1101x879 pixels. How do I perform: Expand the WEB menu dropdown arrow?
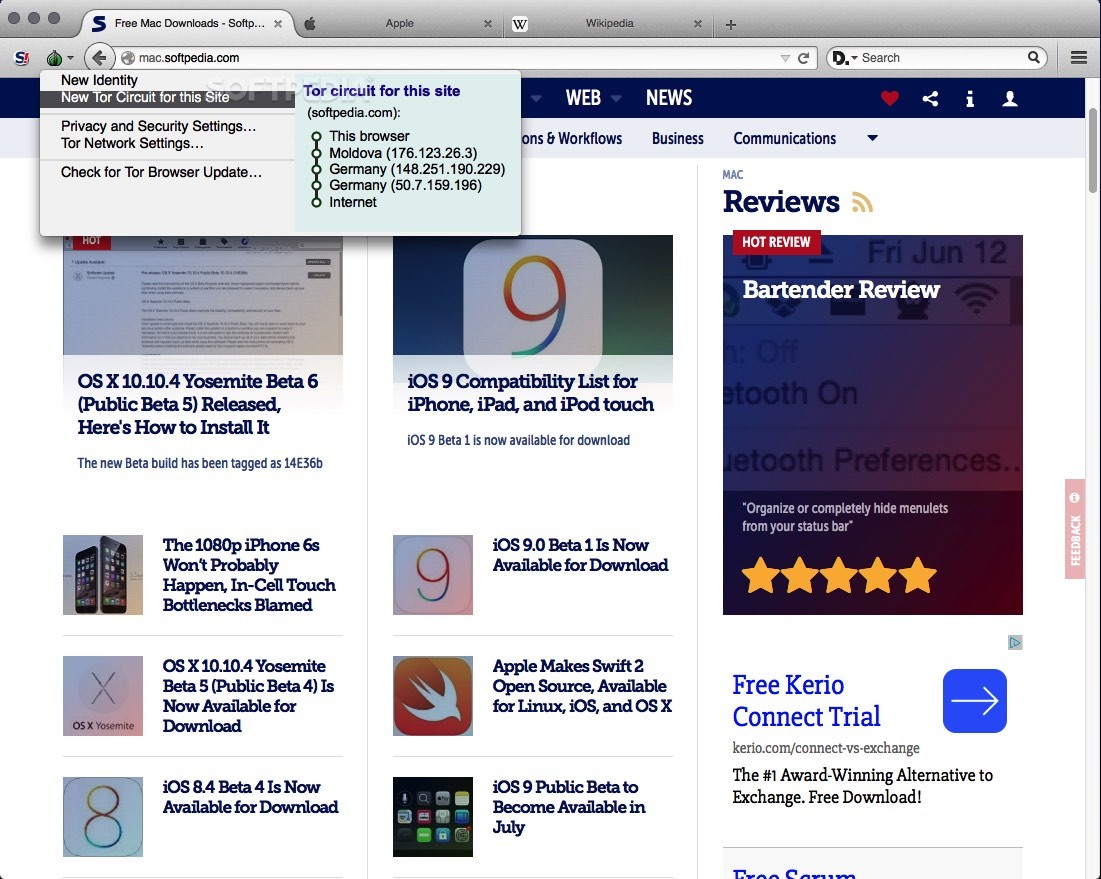(616, 98)
